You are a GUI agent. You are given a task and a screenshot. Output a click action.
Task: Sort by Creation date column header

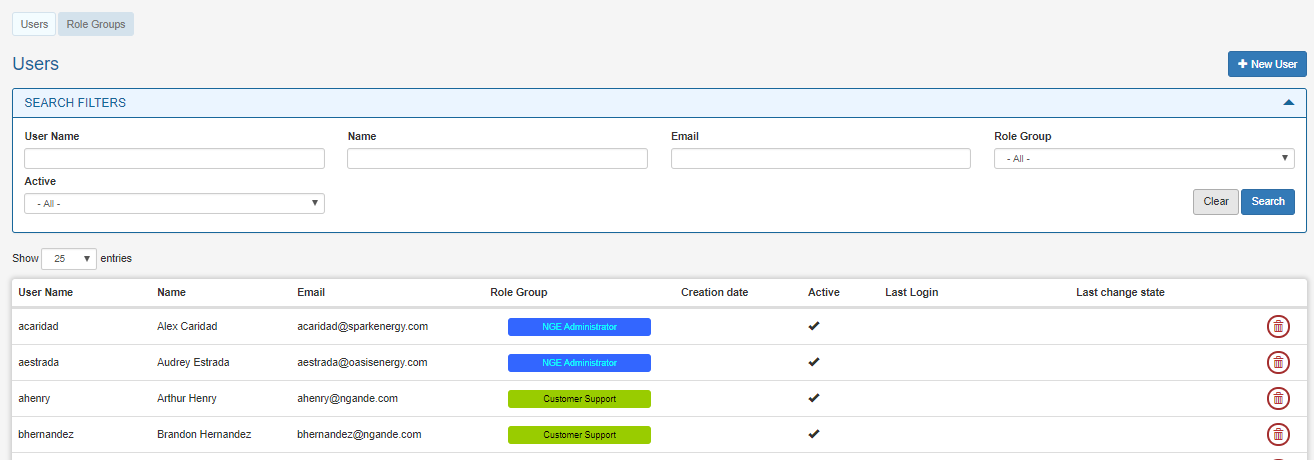(x=714, y=292)
